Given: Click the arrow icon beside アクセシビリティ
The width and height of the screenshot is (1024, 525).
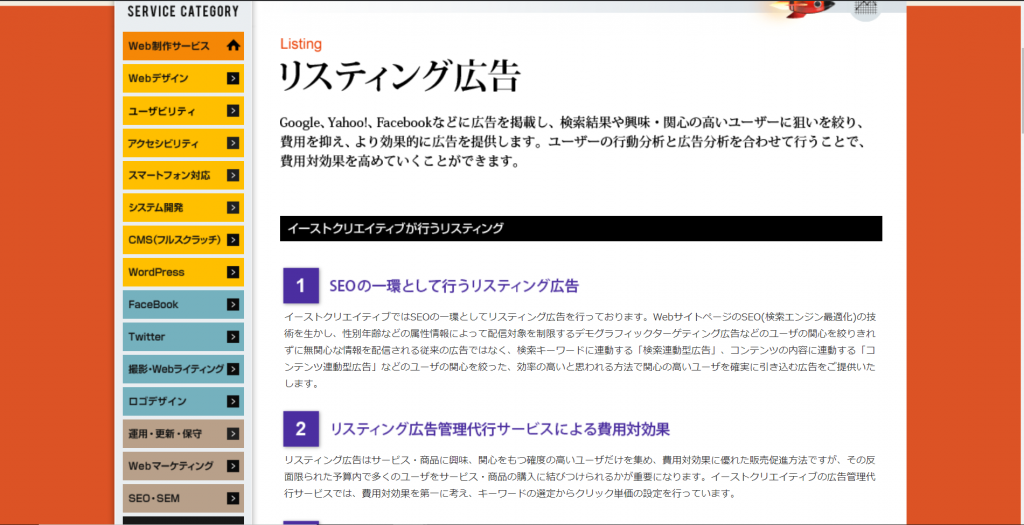Looking at the screenshot, I should pos(233,143).
